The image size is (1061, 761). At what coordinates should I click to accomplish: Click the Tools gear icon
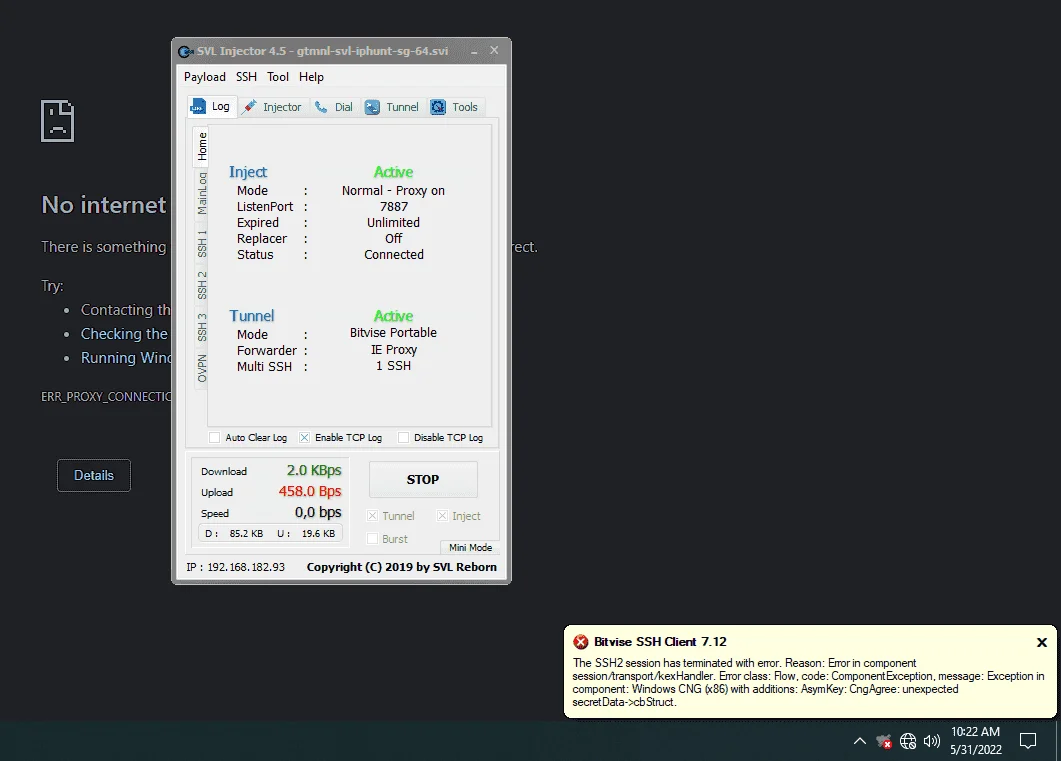(438, 107)
